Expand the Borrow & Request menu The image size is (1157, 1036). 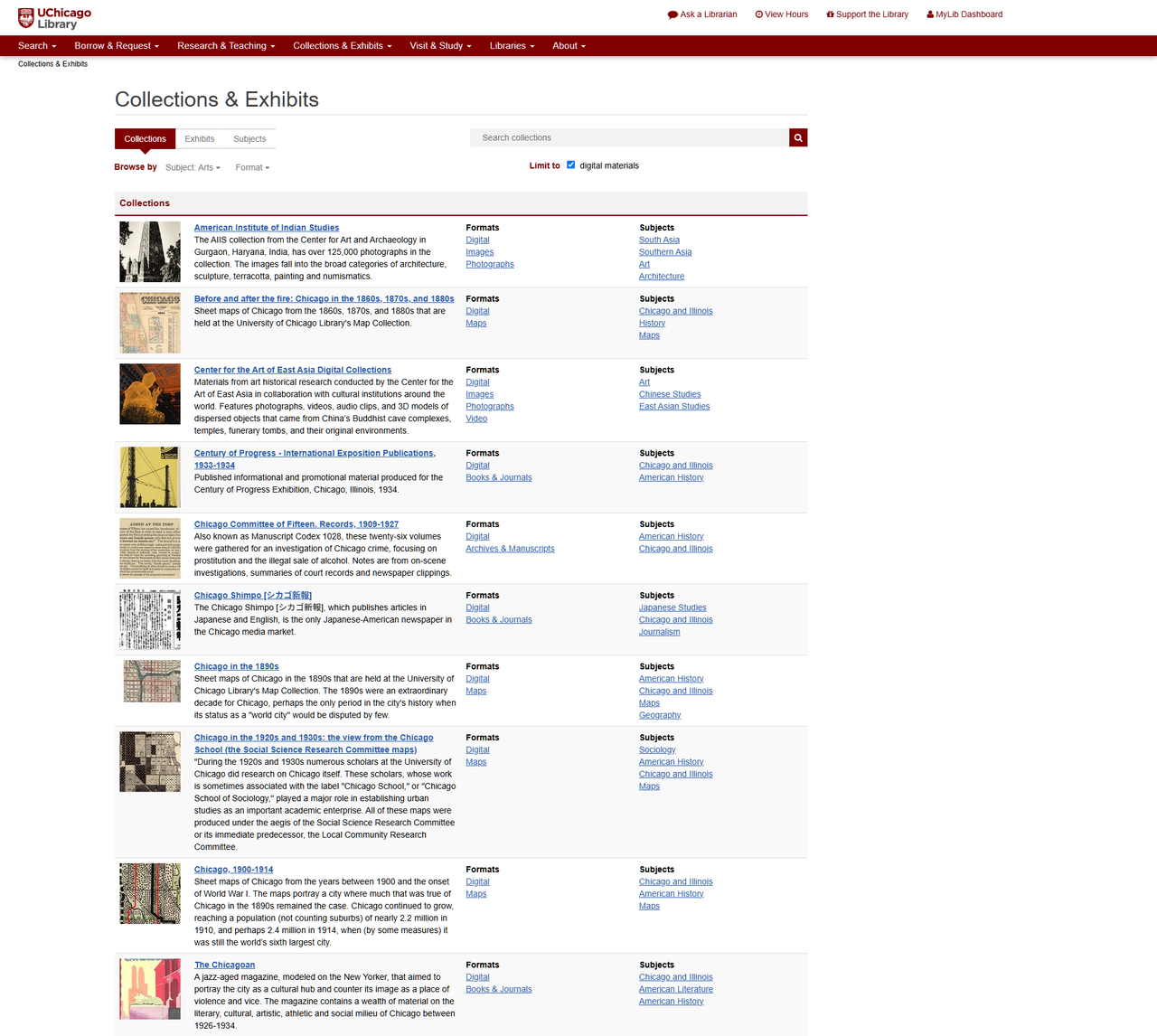pyautogui.click(x=117, y=46)
